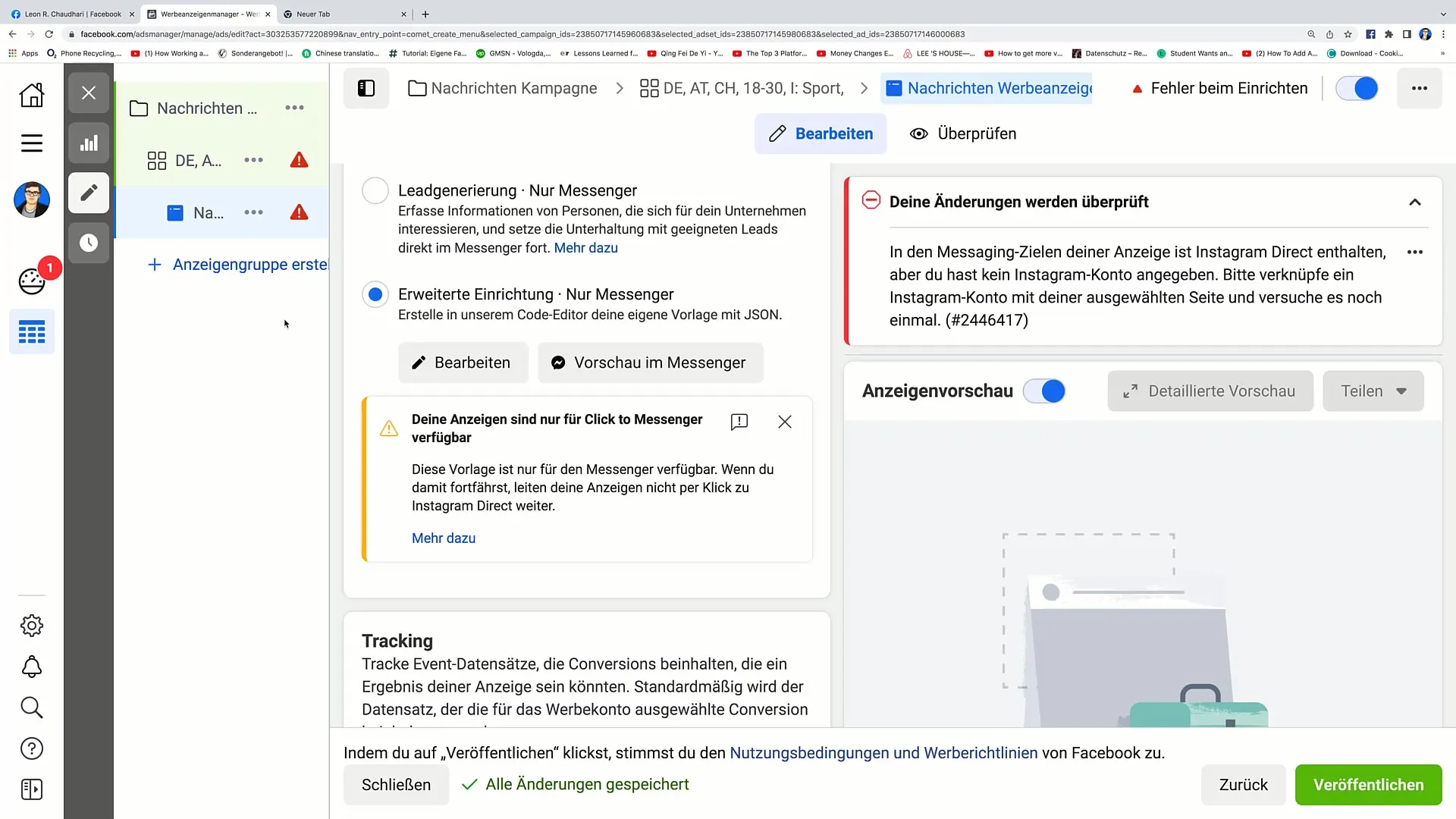Viewport: 1456px width, 819px height.
Task: Toggle the ad on/off switch at top
Action: pyautogui.click(x=1357, y=88)
